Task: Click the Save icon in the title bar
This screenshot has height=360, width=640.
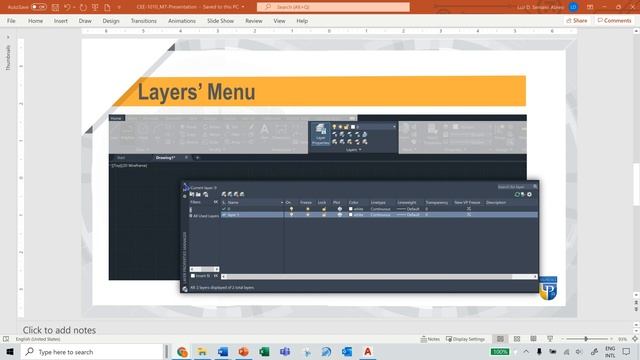Action: point(56,7)
